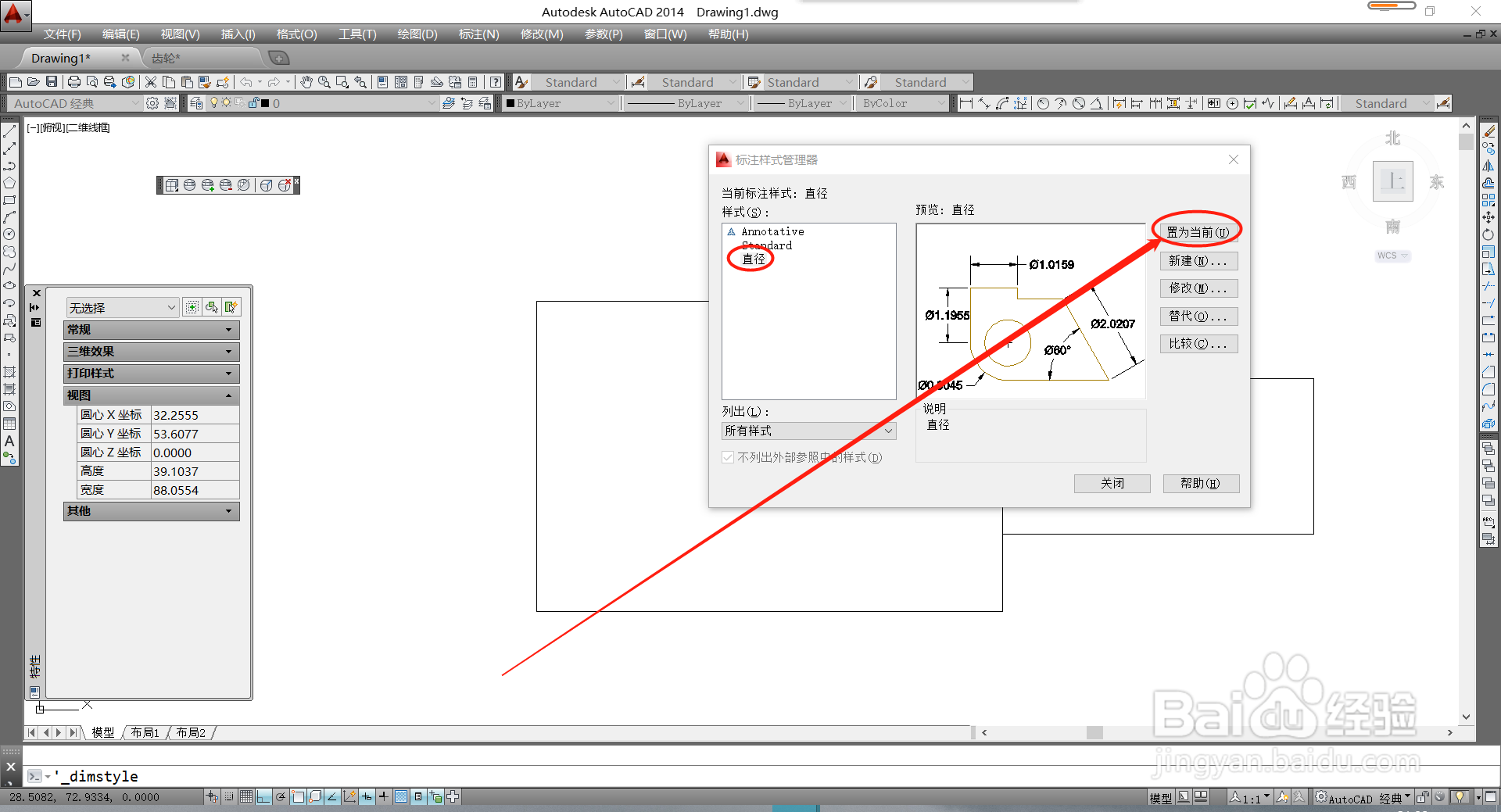Save the drawing with the floppy icon
The width and height of the screenshot is (1501, 812).
coord(52,82)
